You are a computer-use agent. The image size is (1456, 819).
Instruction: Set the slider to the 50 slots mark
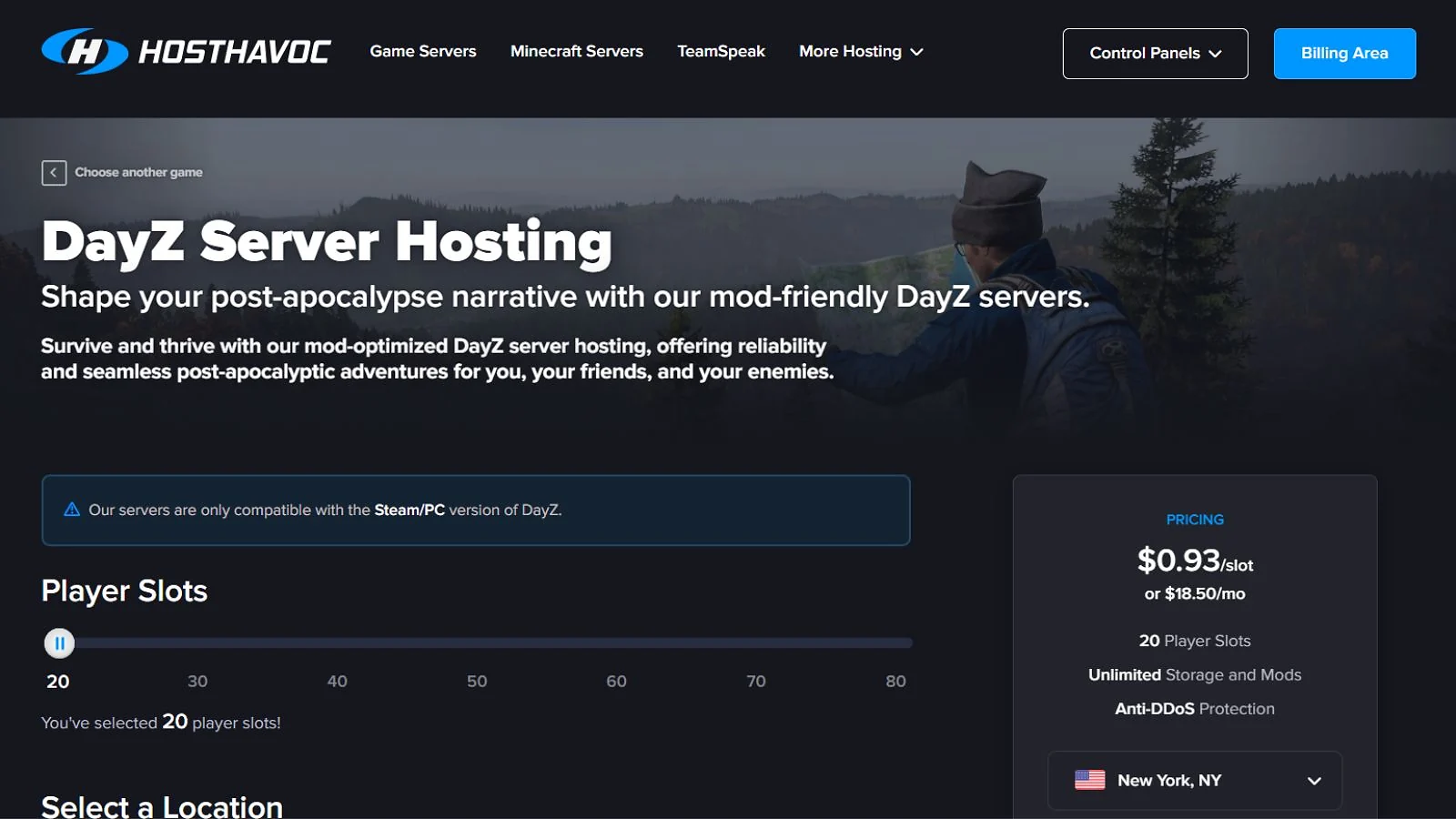[x=477, y=642]
